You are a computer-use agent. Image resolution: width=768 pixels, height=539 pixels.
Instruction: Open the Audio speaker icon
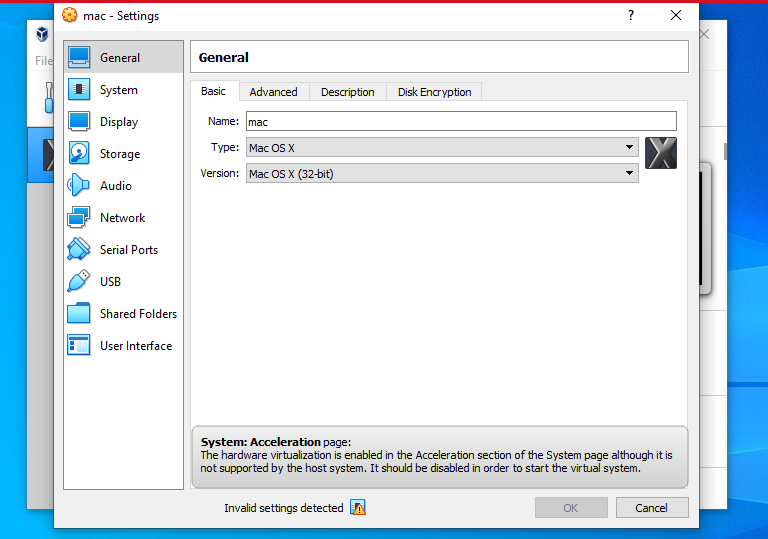(79, 185)
